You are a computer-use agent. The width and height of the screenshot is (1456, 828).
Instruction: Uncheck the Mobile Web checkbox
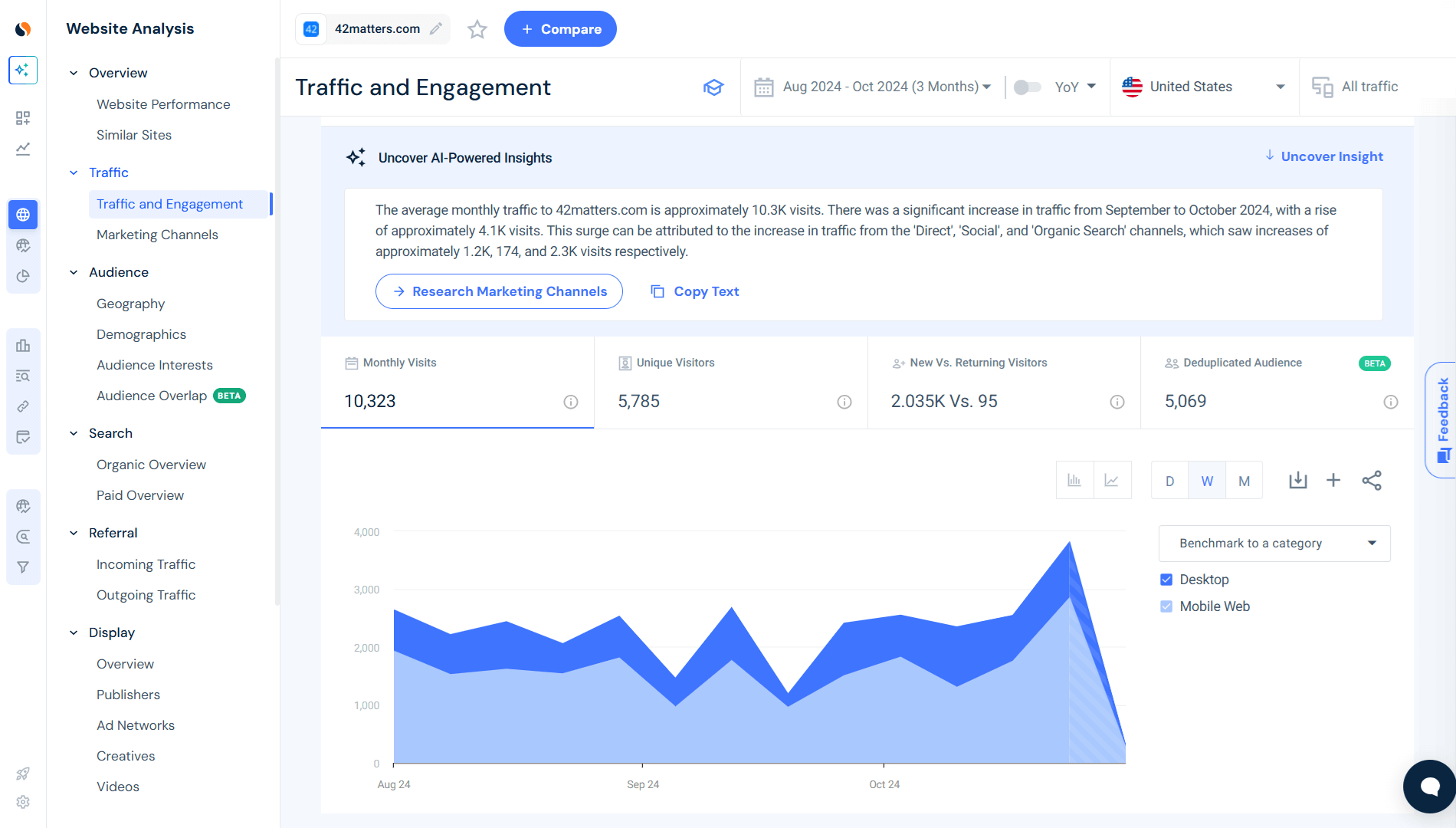[1166, 606]
